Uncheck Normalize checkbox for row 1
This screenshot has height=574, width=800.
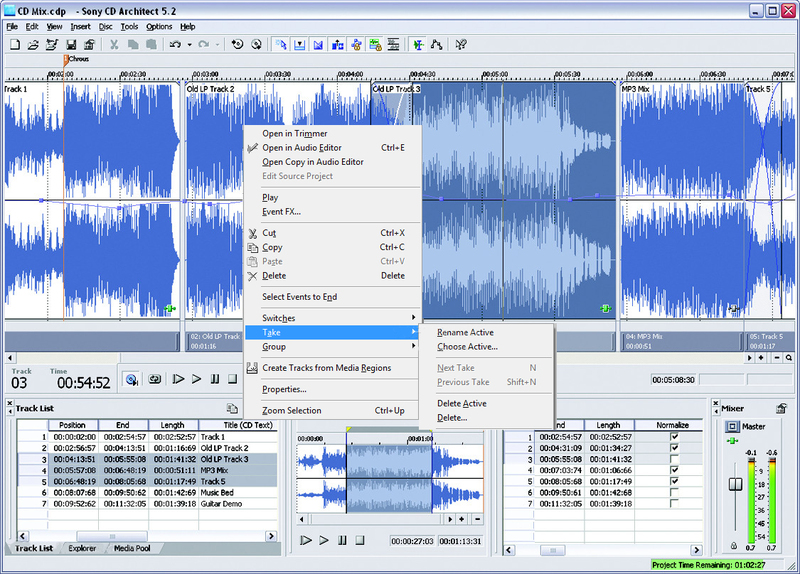pyautogui.click(x=674, y=437)
